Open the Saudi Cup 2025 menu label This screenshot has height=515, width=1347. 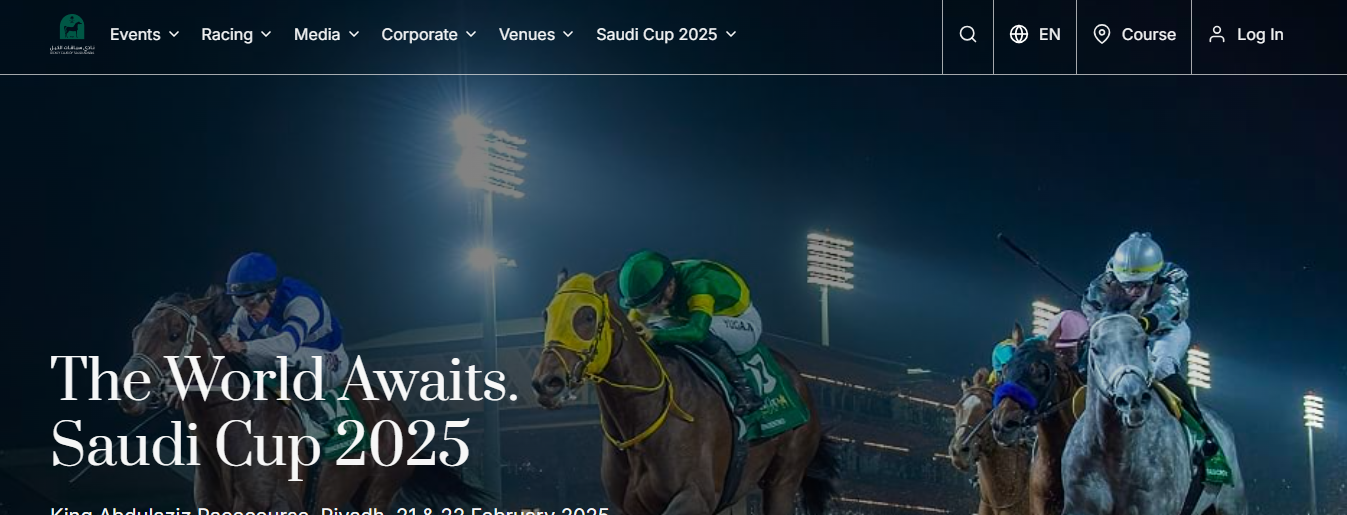click(x=657, y=35)
